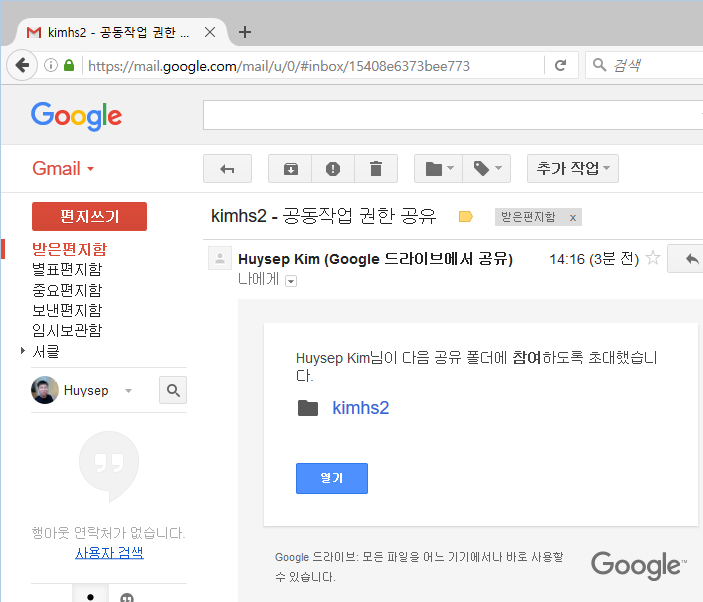The height and width of the screenshot is (602, 703).
Task: Open 임시보관함 folder
Action: pos(67,330)
